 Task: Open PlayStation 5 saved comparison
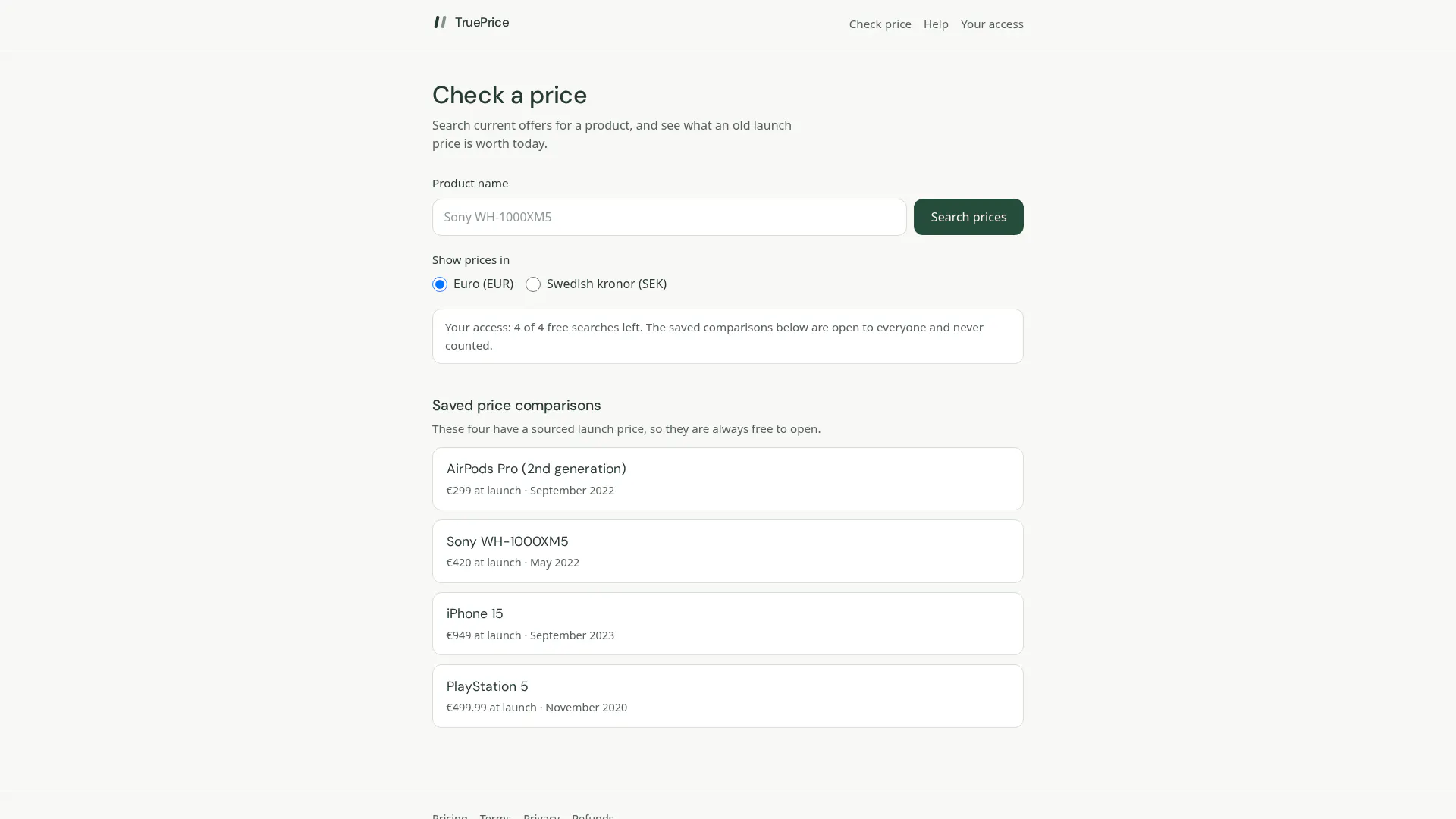click(x=727, y=696)
